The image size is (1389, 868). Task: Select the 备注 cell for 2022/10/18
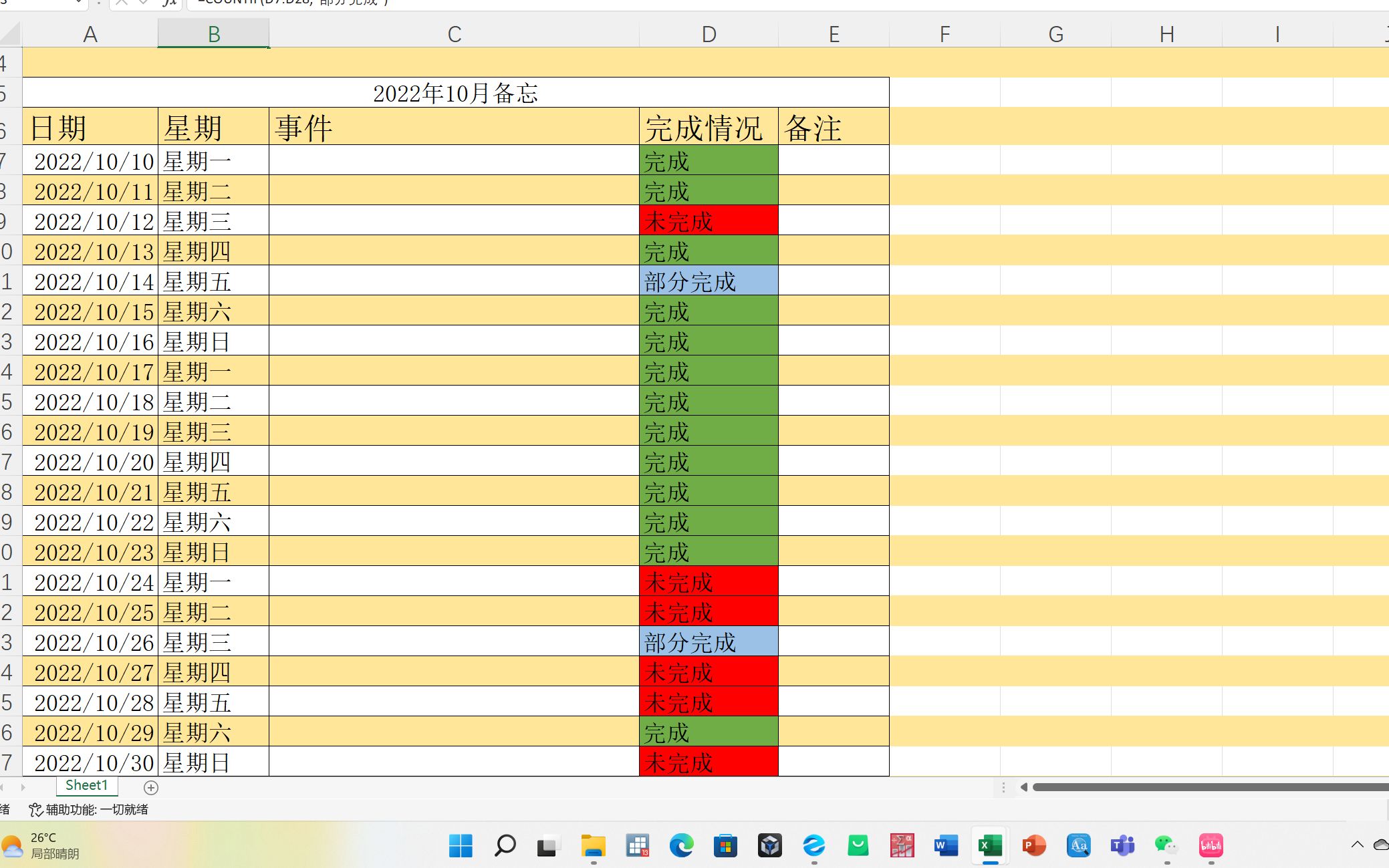point(834,401)
